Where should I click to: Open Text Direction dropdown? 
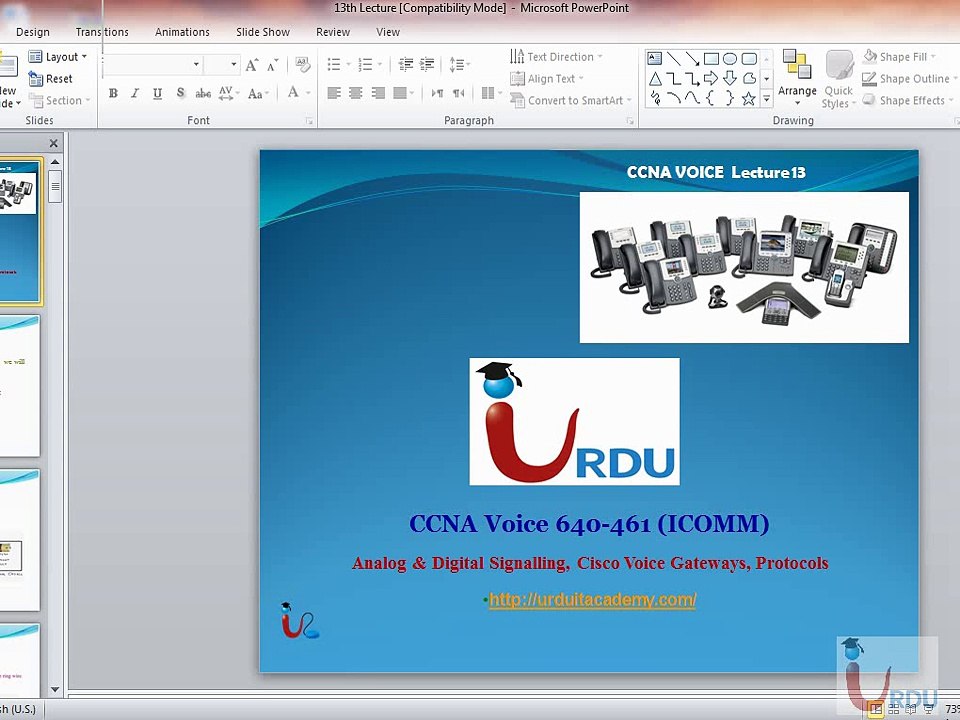coord(556,57)
